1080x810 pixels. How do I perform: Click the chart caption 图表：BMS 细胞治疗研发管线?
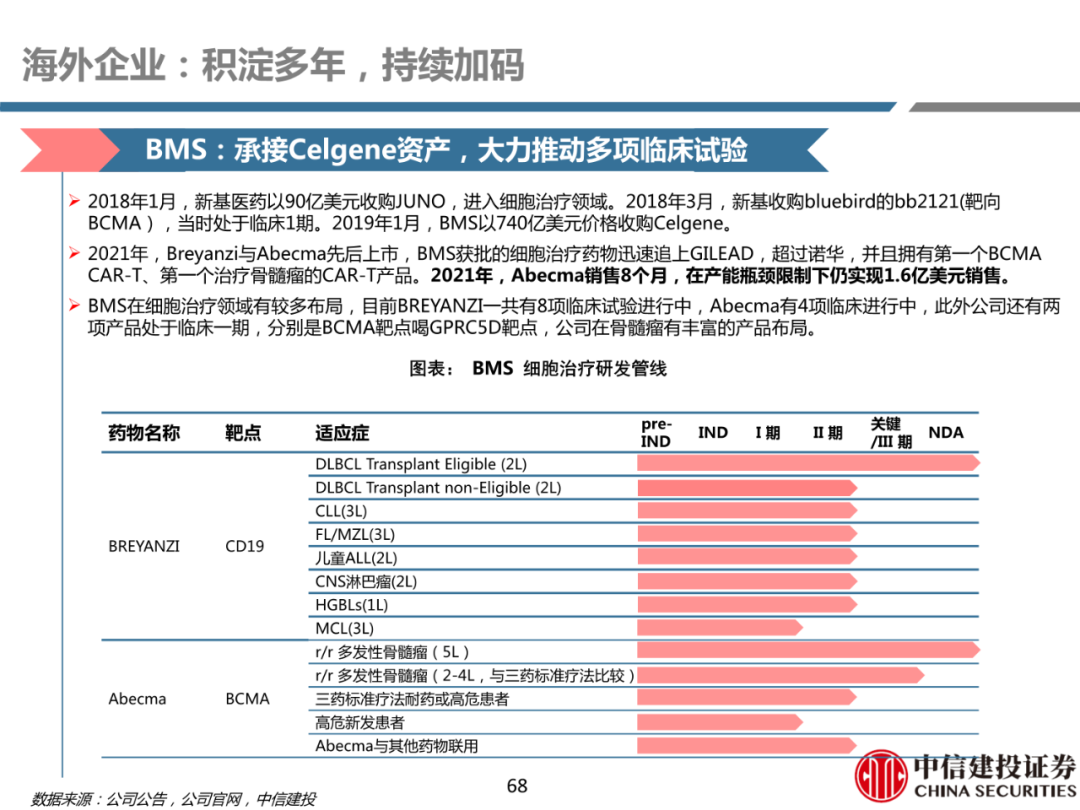[x=538, y=368]
